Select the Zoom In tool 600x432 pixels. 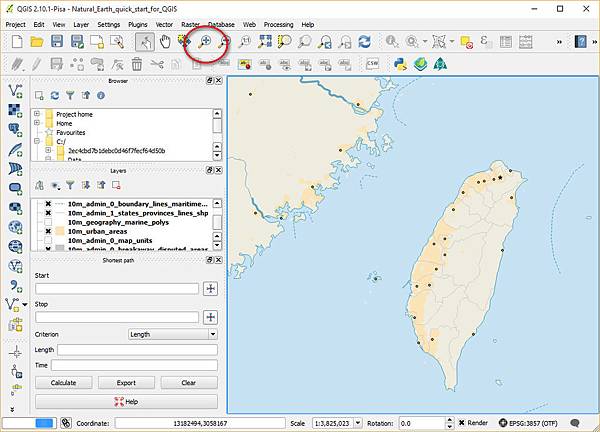pyautogui.click(x=205, y=42)
